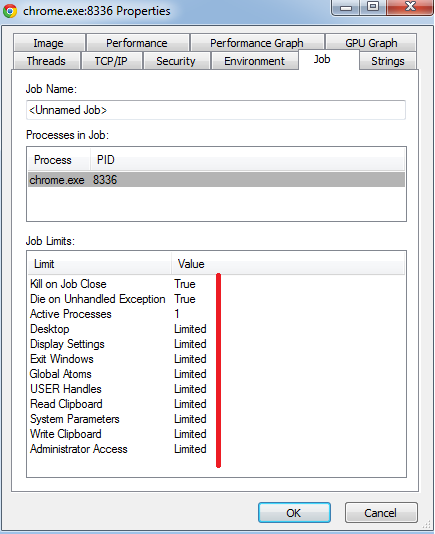Open the Environment tab

tap(254, 61)
